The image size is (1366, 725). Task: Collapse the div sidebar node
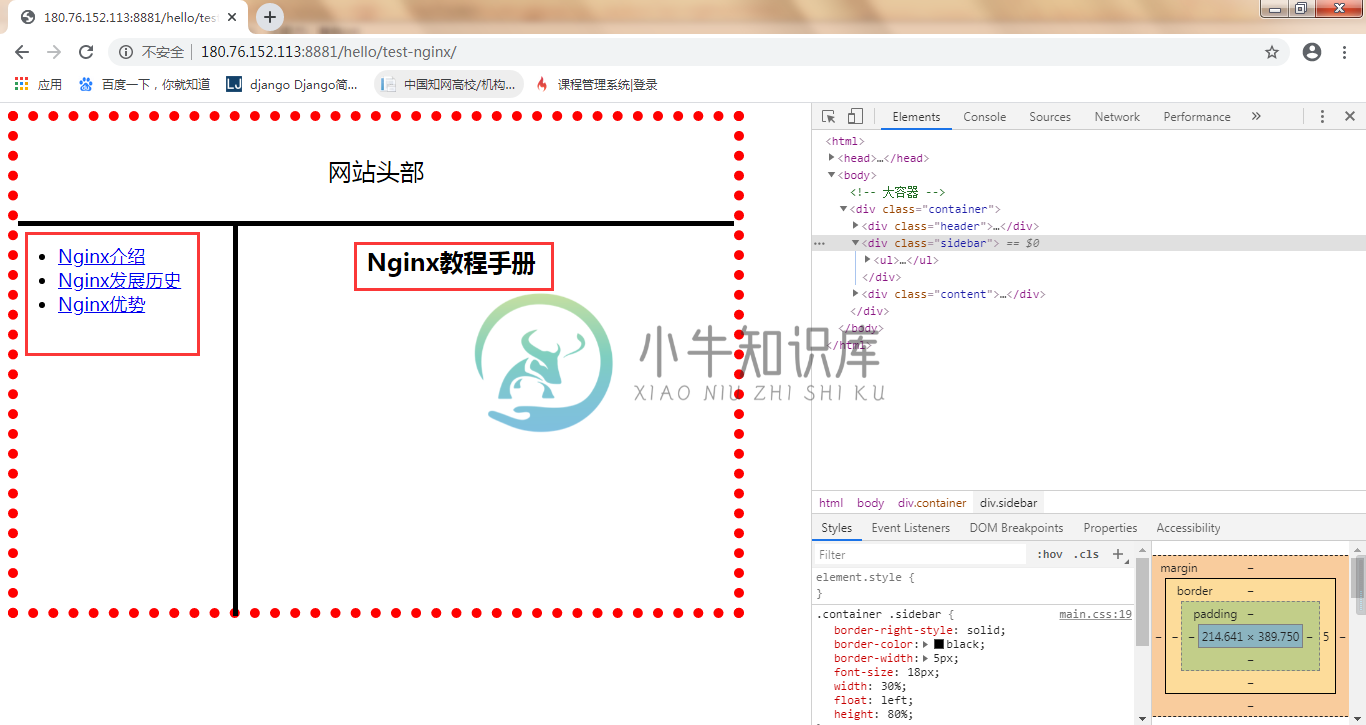click(856, 243)
